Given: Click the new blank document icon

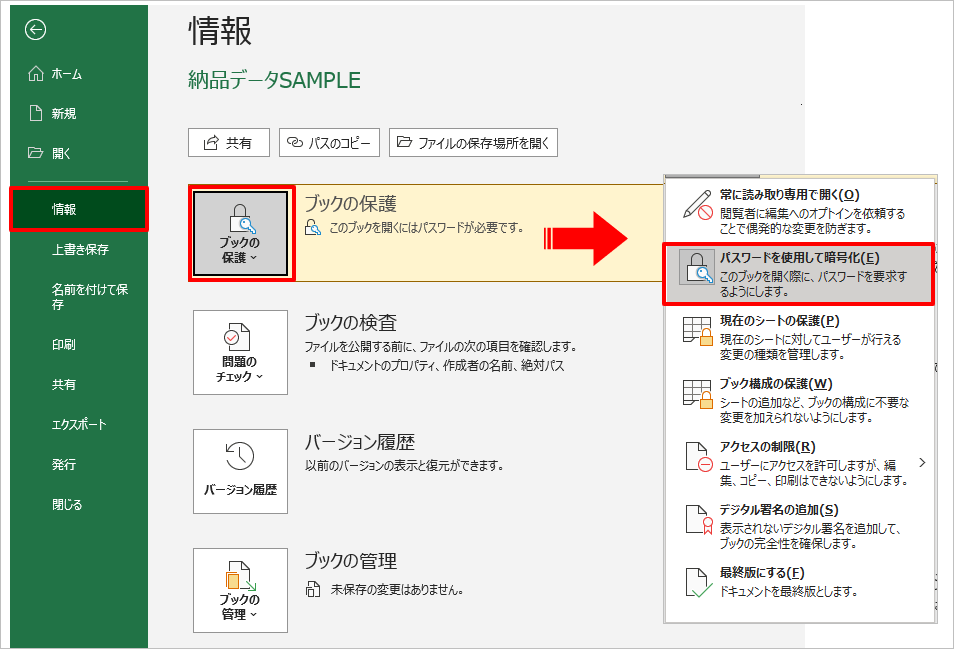Looking at the screenshot, I should 36,113.
